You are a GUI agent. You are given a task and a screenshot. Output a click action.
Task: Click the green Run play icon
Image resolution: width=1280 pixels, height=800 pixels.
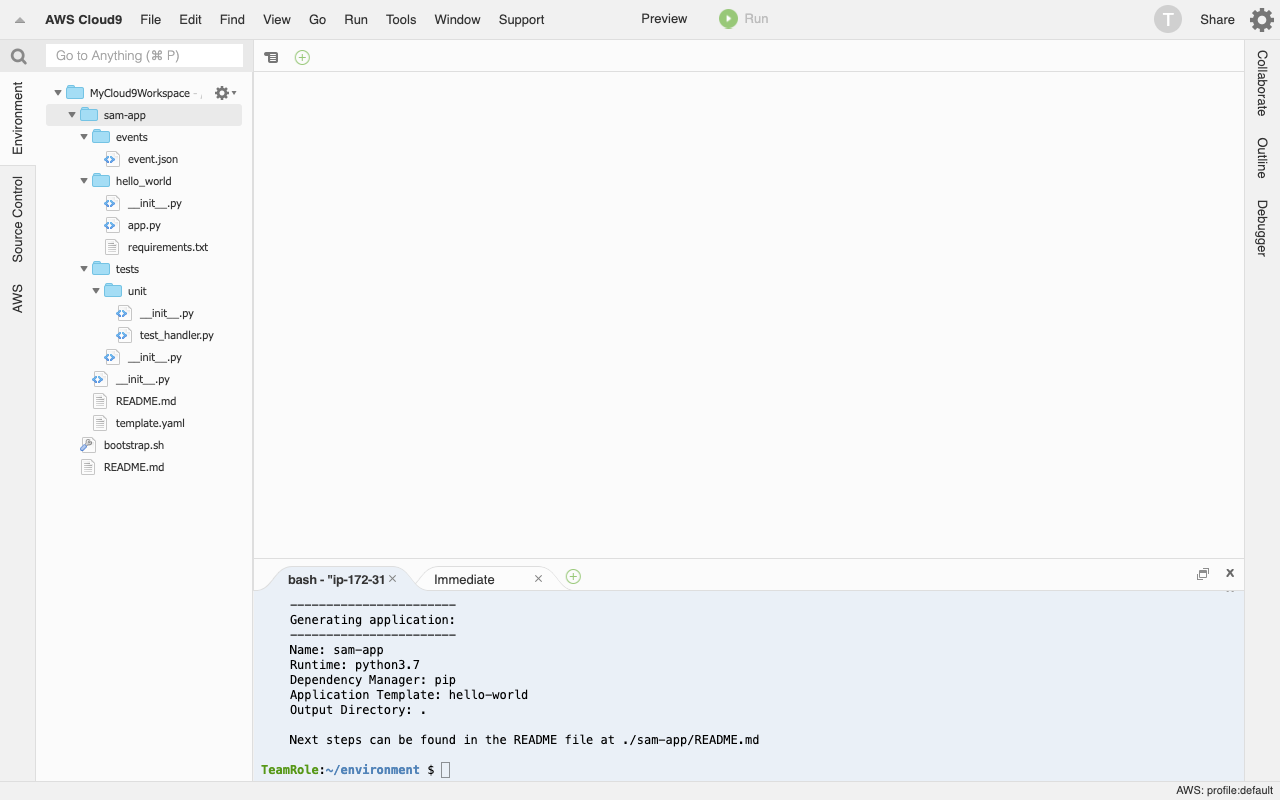coord(728,19)
